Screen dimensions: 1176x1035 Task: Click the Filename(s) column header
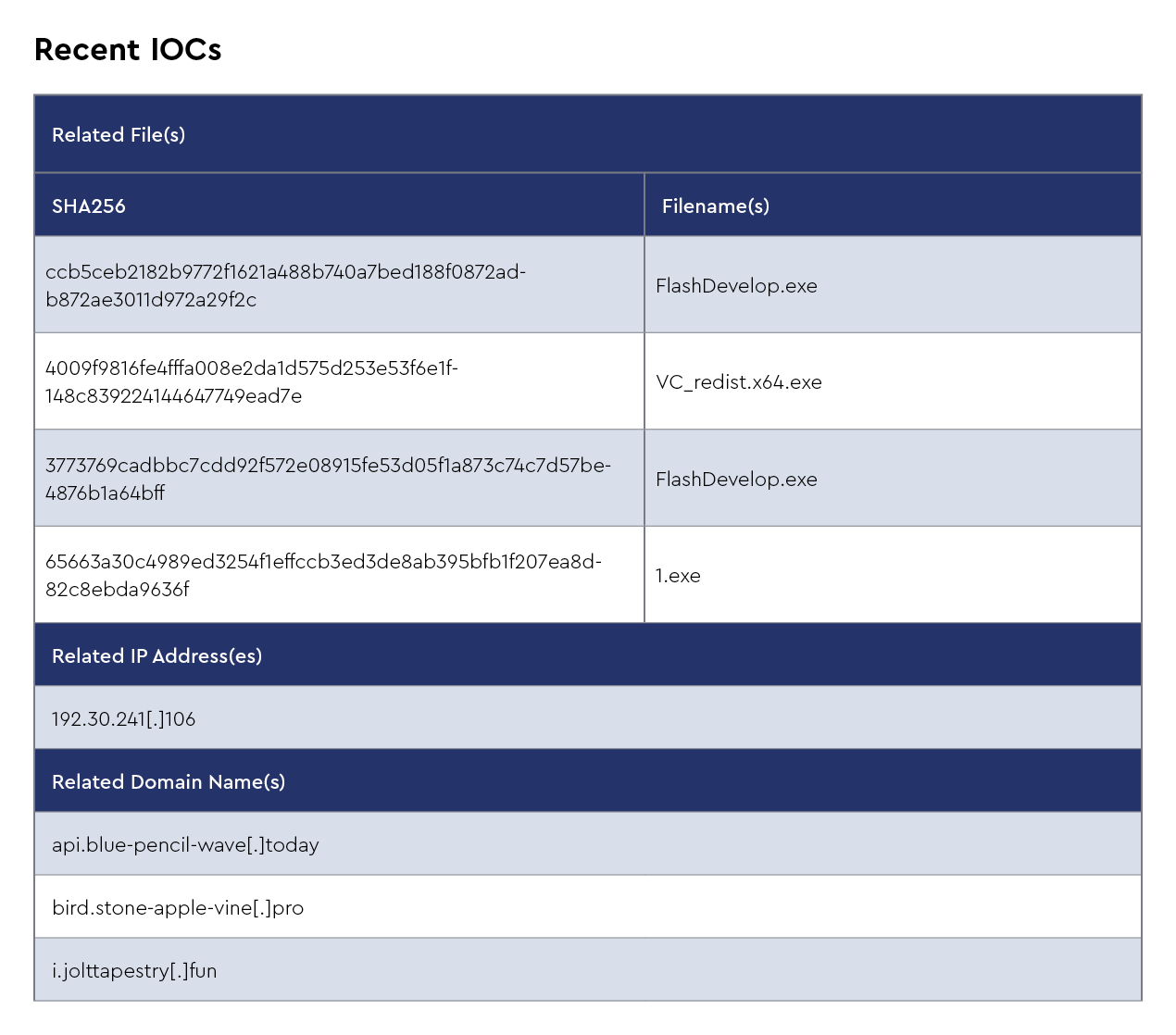coord(716,206)
